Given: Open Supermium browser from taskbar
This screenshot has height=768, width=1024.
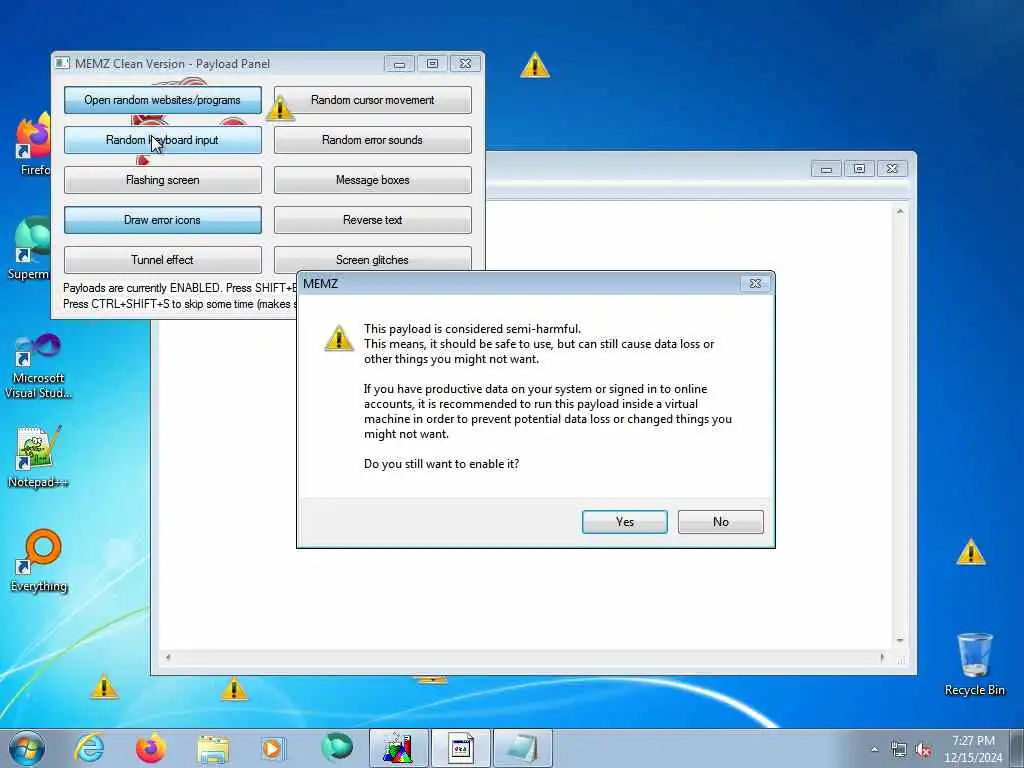Looking at the screenshot, I should 337,748.
